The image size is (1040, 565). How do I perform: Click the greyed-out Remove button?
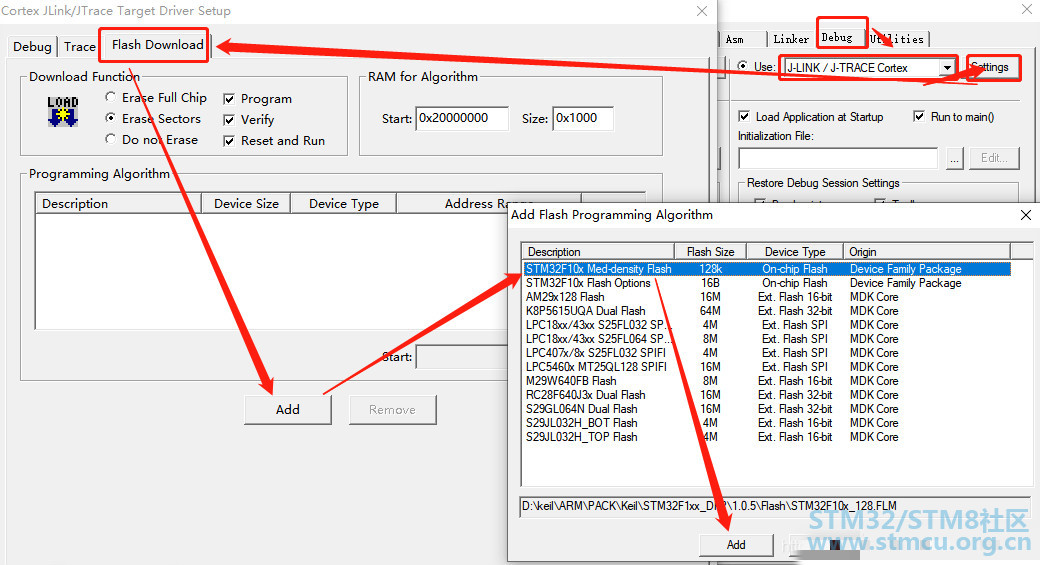(393, 410)
